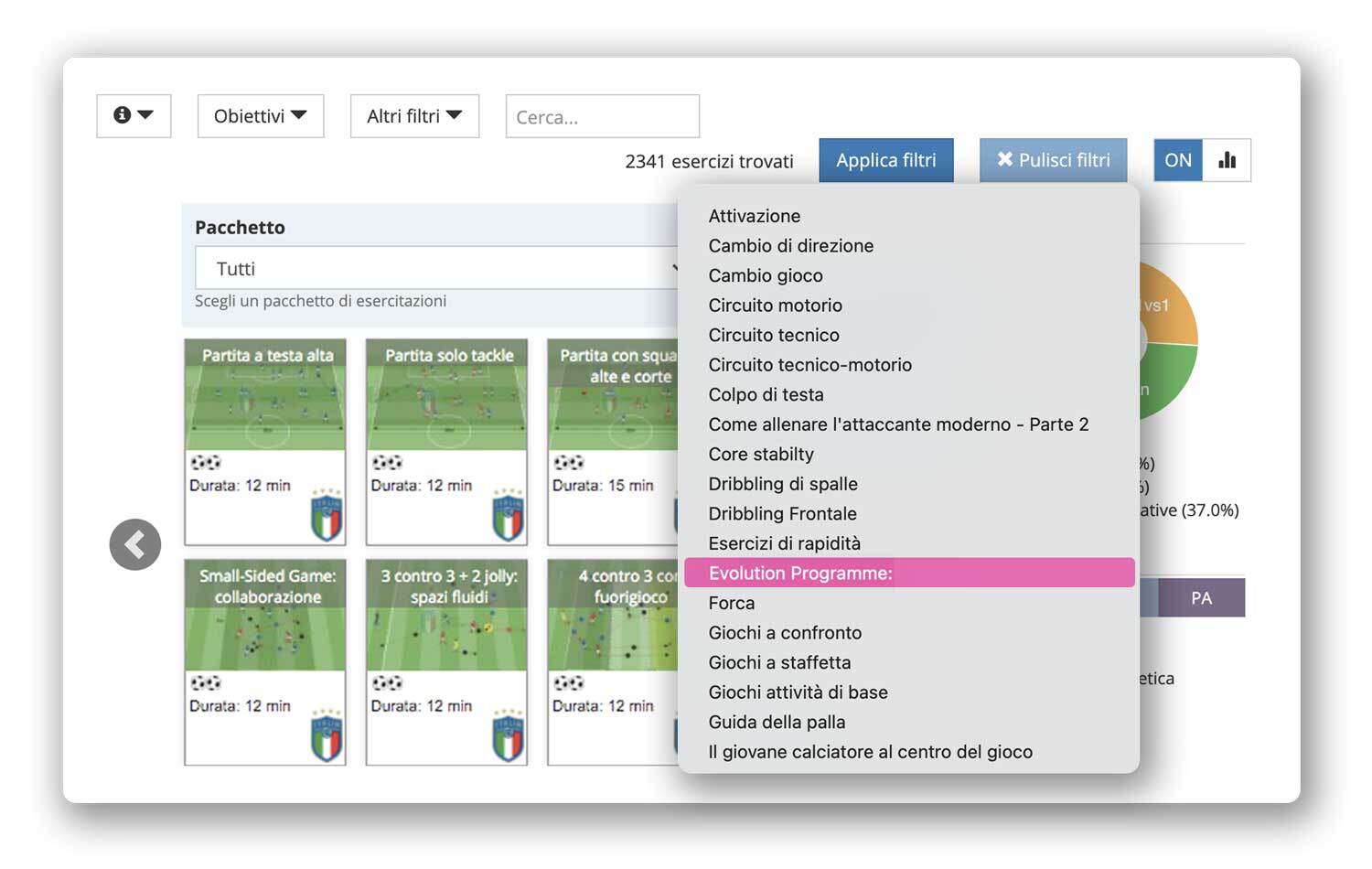The height and width of the screenshot is (869, 1372).
Task: Click the Cerca search field
Action: coord(602,117)
